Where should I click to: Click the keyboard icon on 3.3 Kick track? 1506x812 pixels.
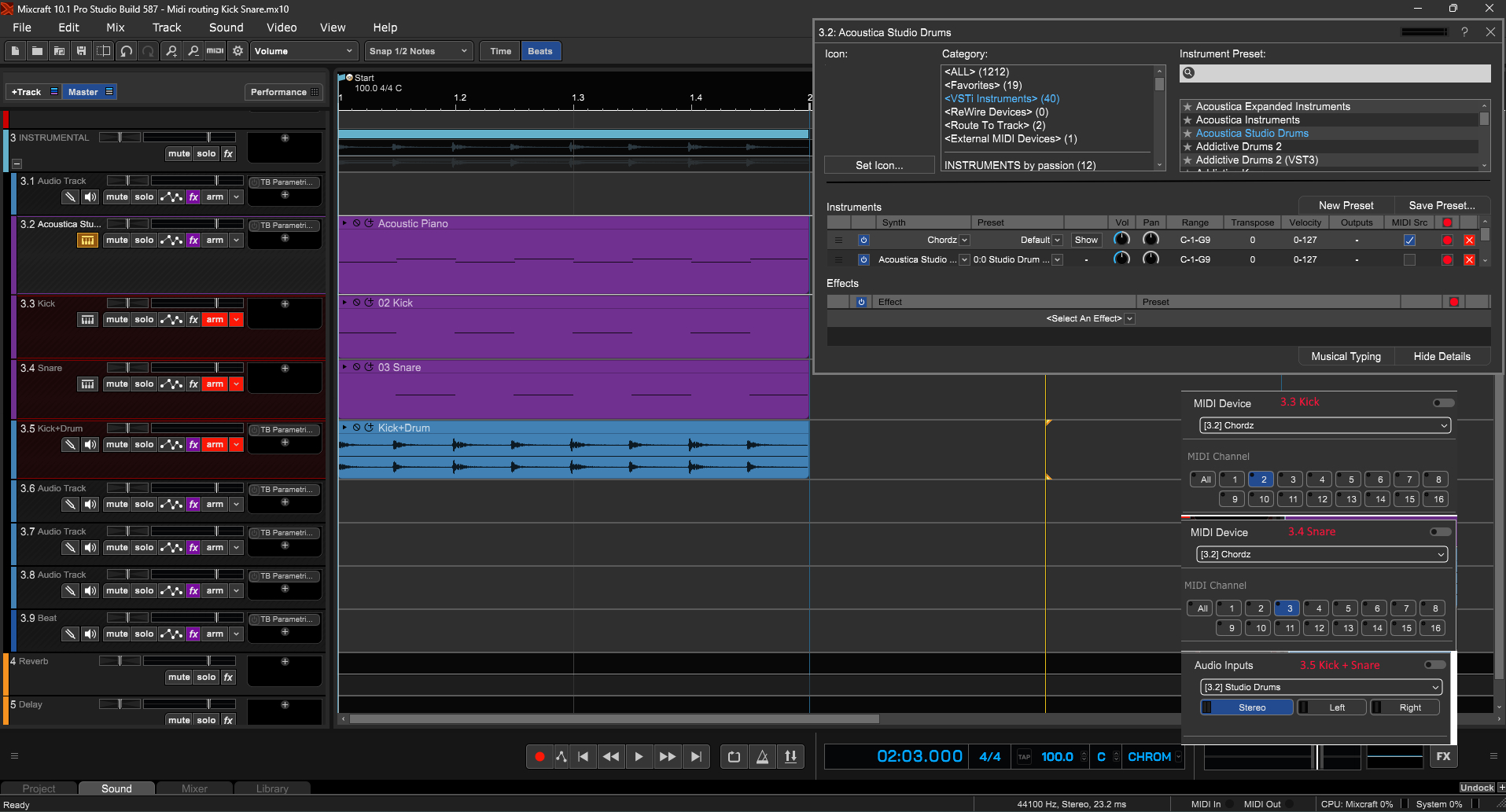coord(87,320)
